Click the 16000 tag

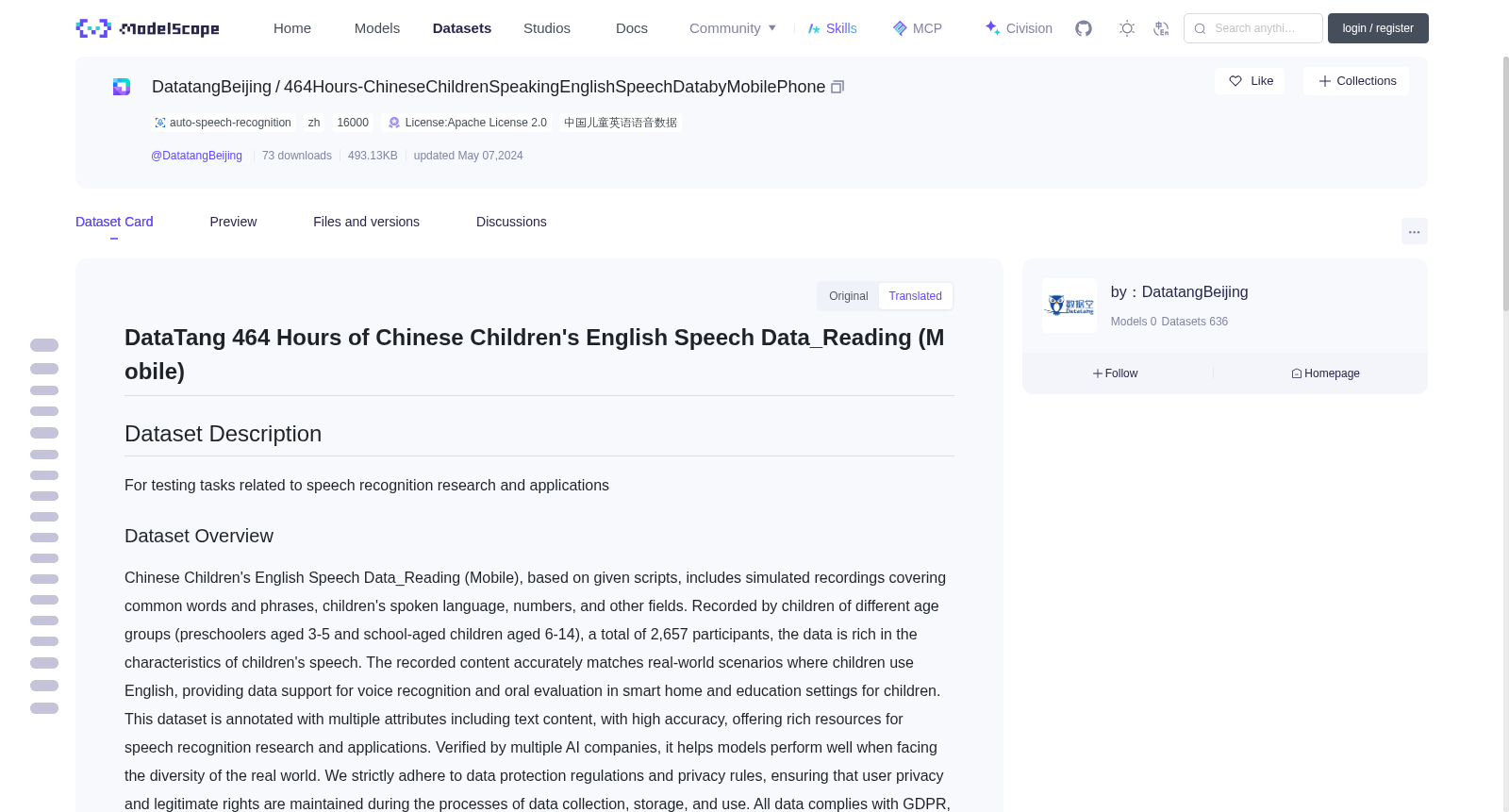(x=353, y=123)
